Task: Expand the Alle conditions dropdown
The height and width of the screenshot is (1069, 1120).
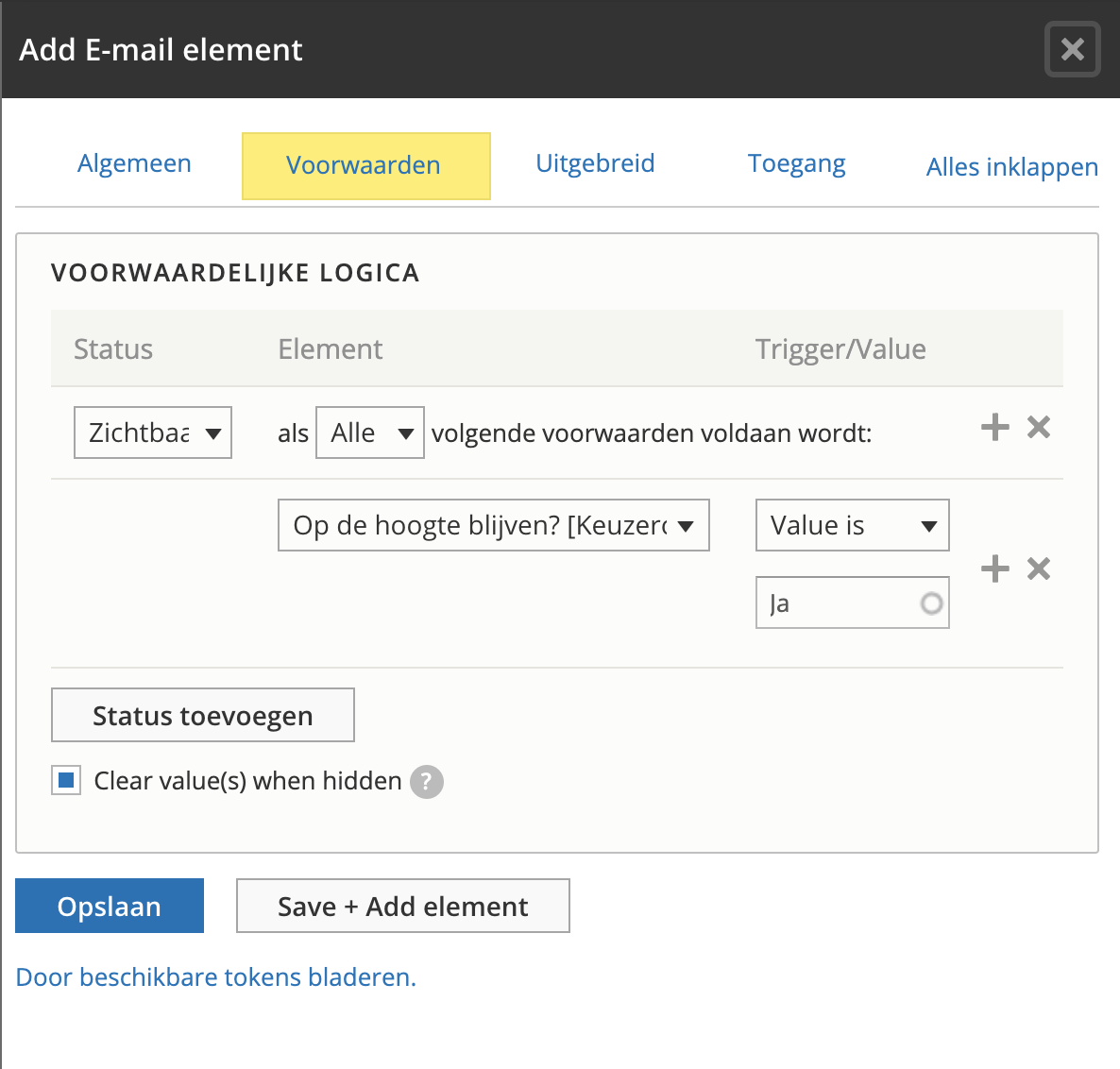Action: coord(370,433)
